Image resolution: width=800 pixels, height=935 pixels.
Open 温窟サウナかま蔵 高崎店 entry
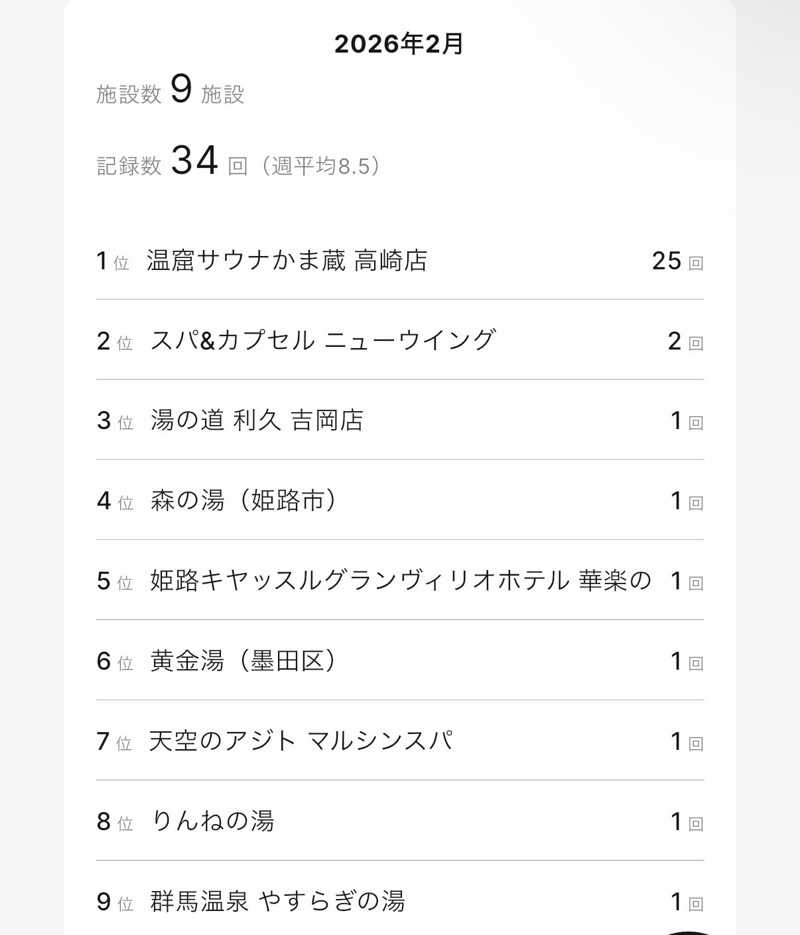pyautogui.click(x=399, y=261)
